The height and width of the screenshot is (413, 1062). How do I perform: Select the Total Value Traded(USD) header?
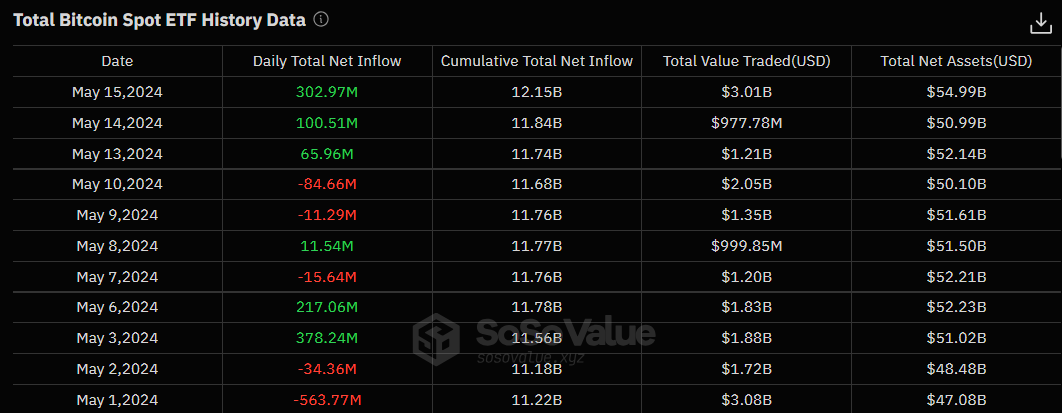coord(746,61)
